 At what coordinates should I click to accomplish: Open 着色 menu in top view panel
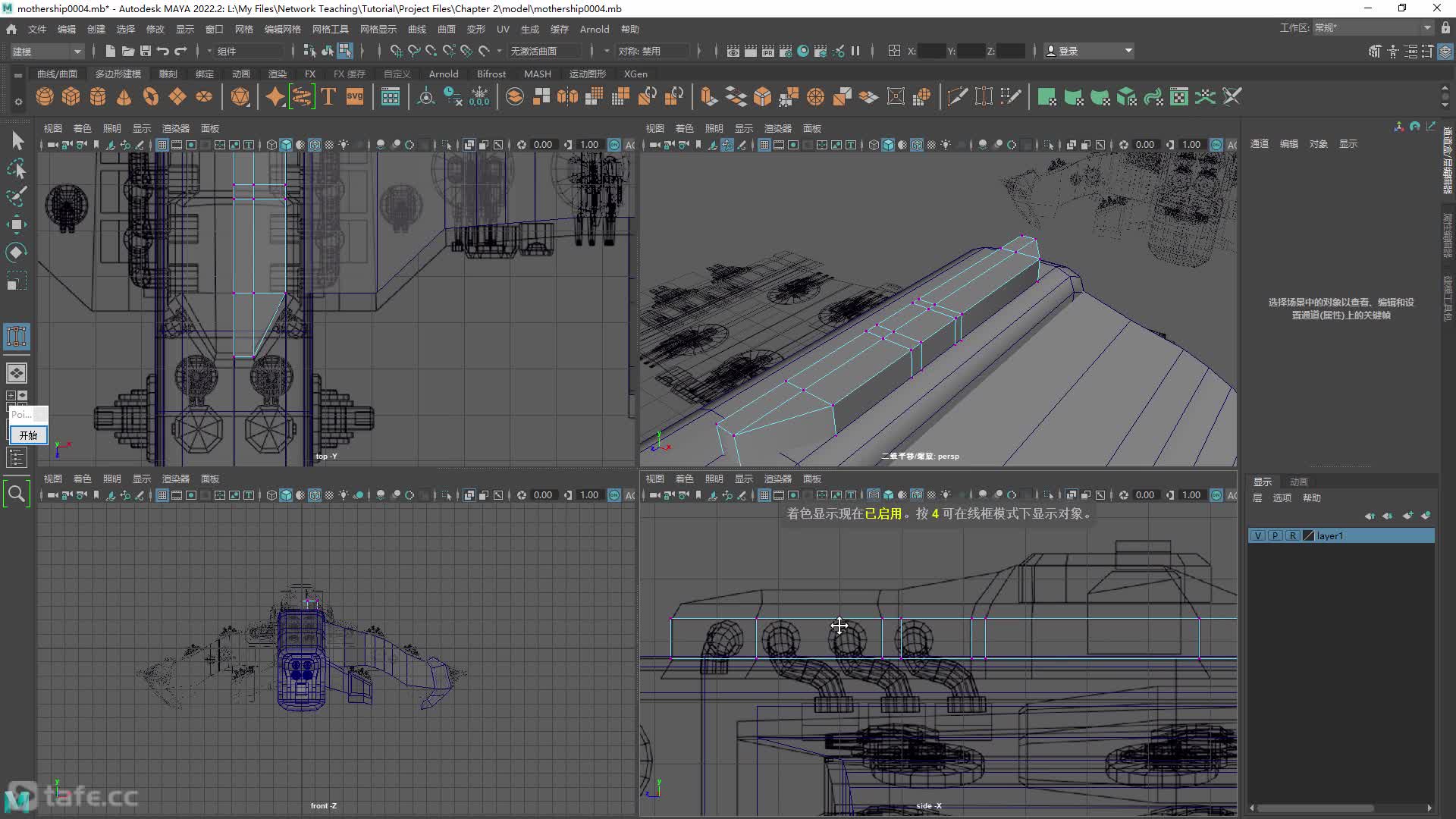pos(82,128)
